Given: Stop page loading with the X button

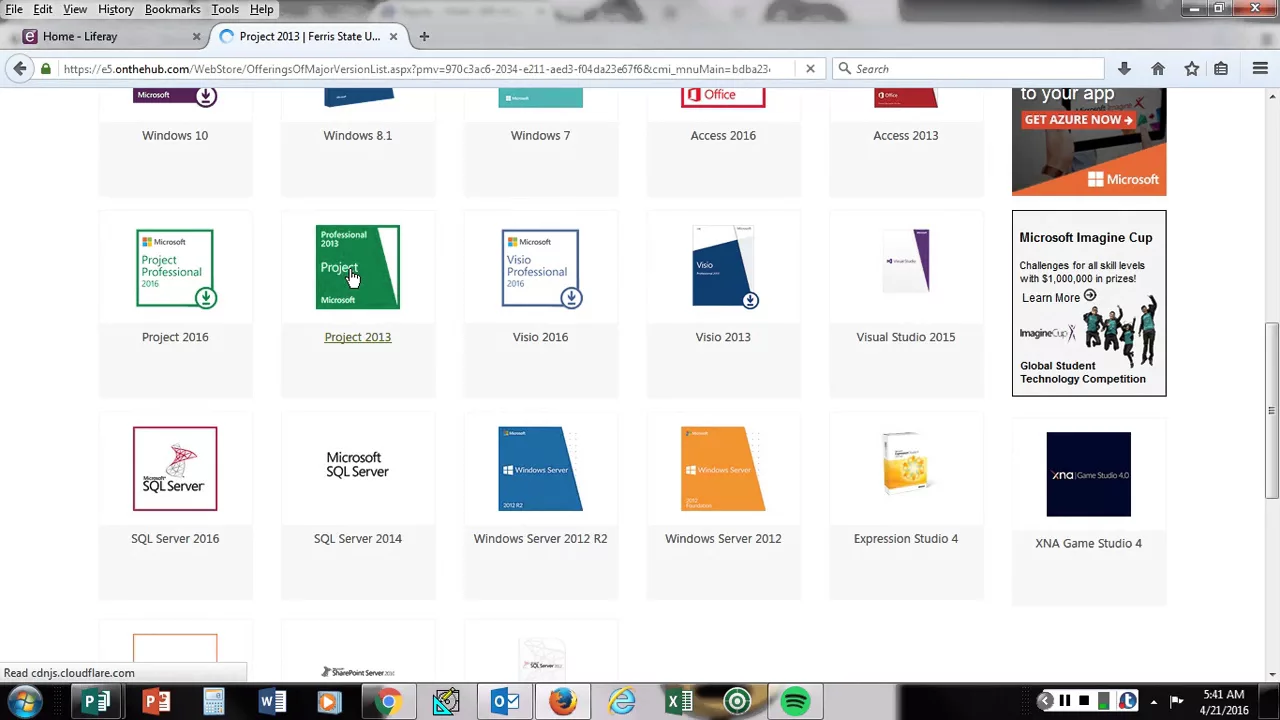Looking at the screenshot, I should [x=810, y=69].
